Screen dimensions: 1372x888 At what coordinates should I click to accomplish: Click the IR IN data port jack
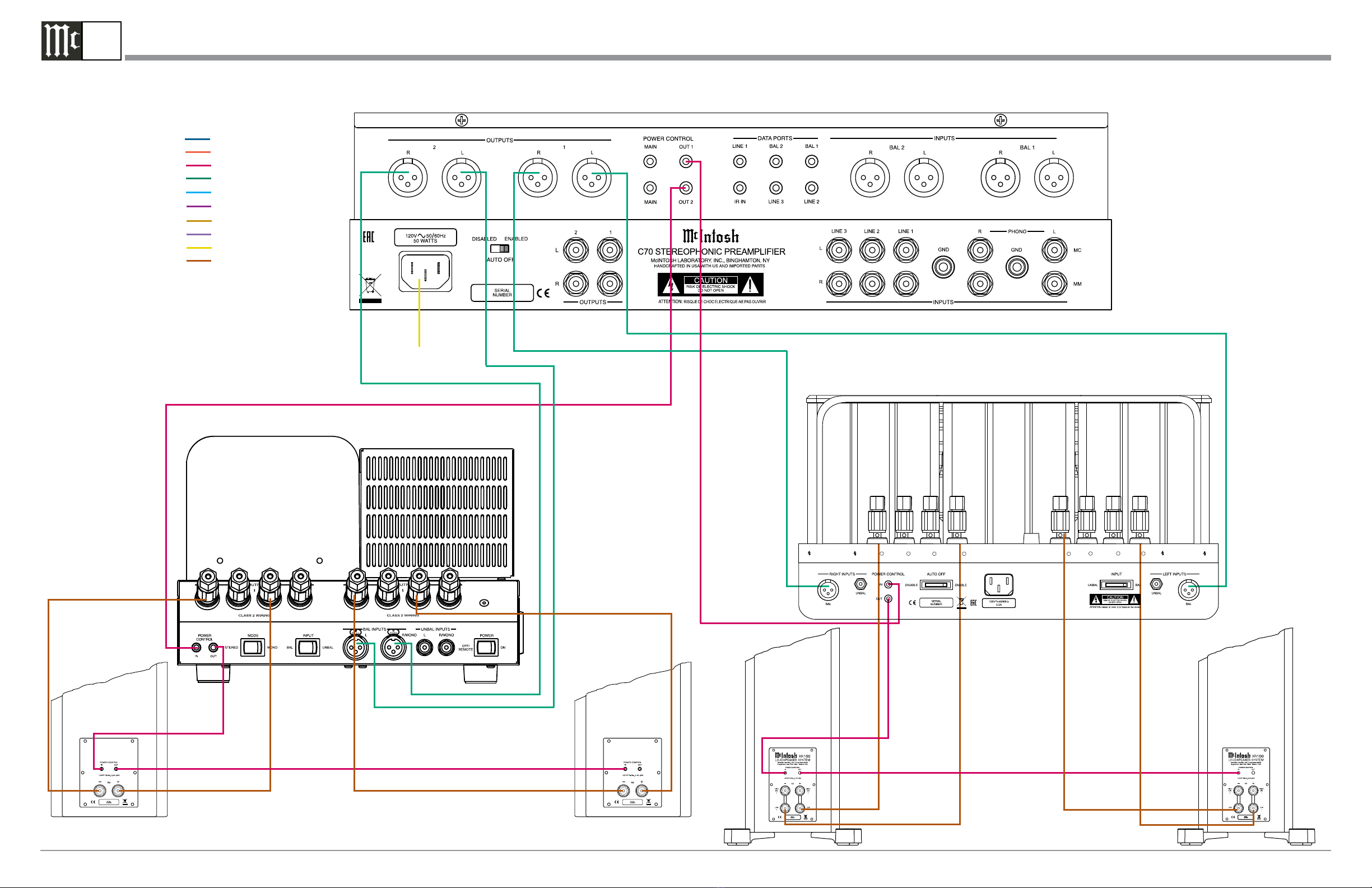(740, 188)
